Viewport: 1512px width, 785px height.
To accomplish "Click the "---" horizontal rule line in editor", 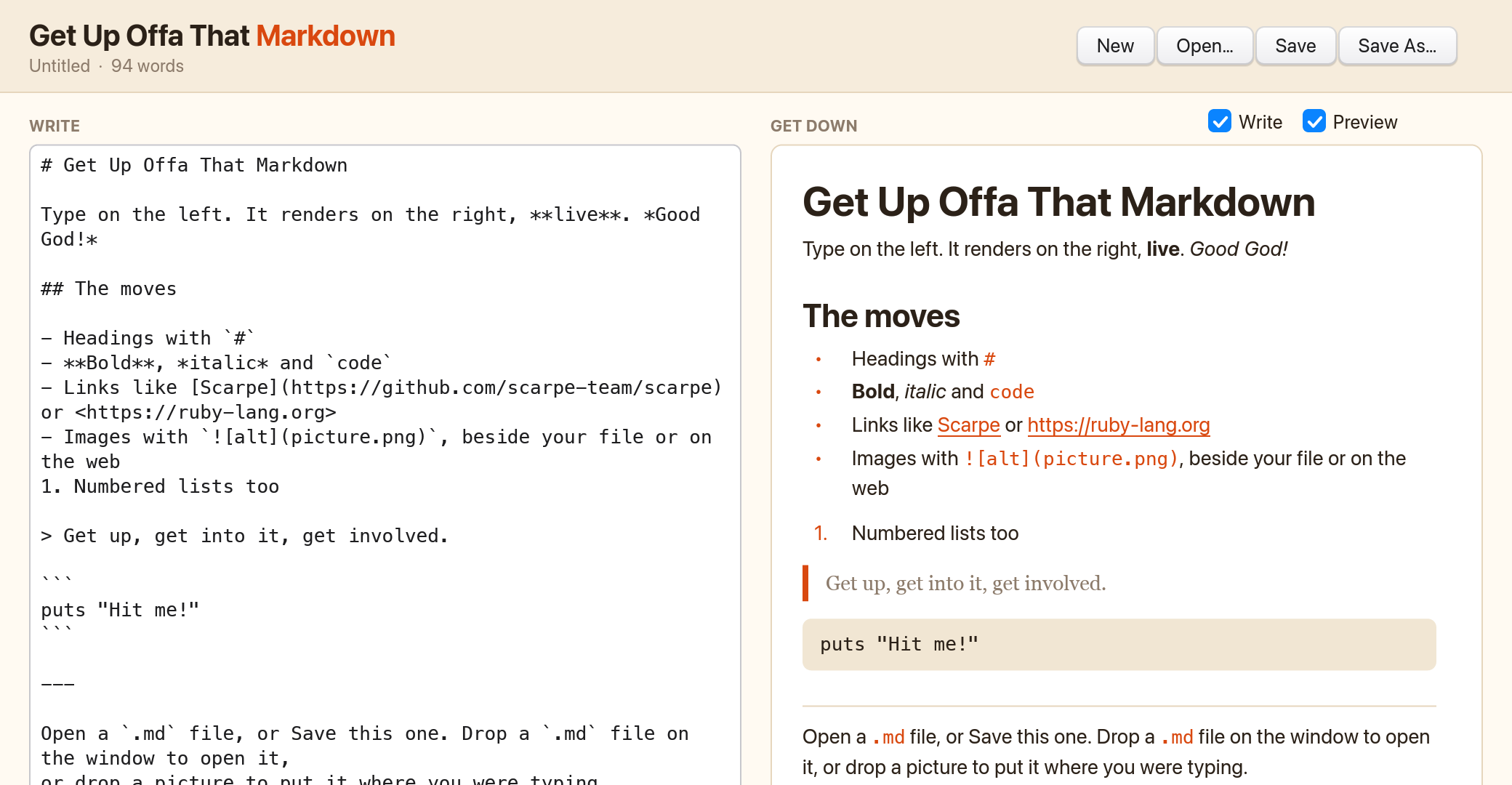I will pyautogui.click(x=57, y=684).
